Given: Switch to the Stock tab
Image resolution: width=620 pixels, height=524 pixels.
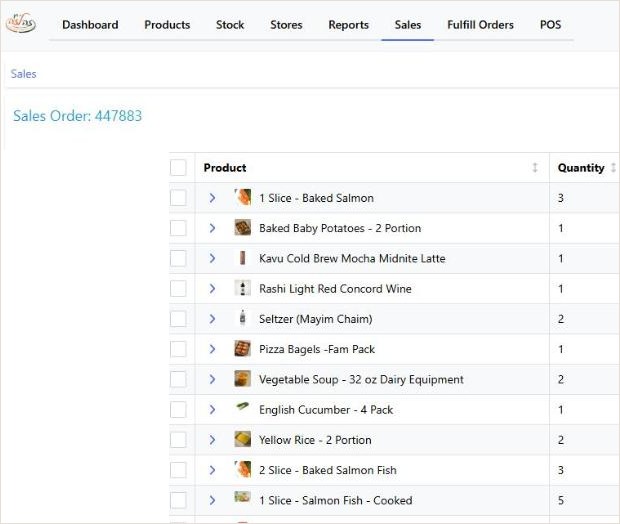Looking at the screenshot, I should 230,25.
